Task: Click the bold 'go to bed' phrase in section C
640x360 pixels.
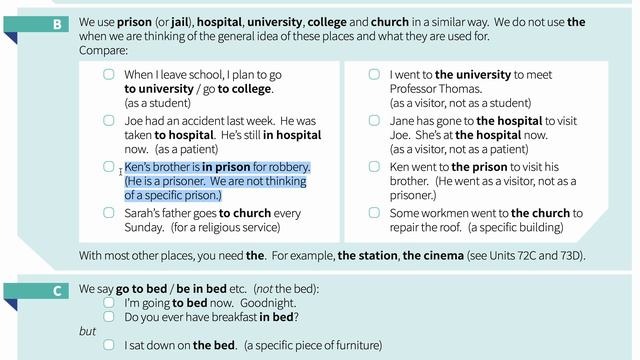Action: [141, 289]
